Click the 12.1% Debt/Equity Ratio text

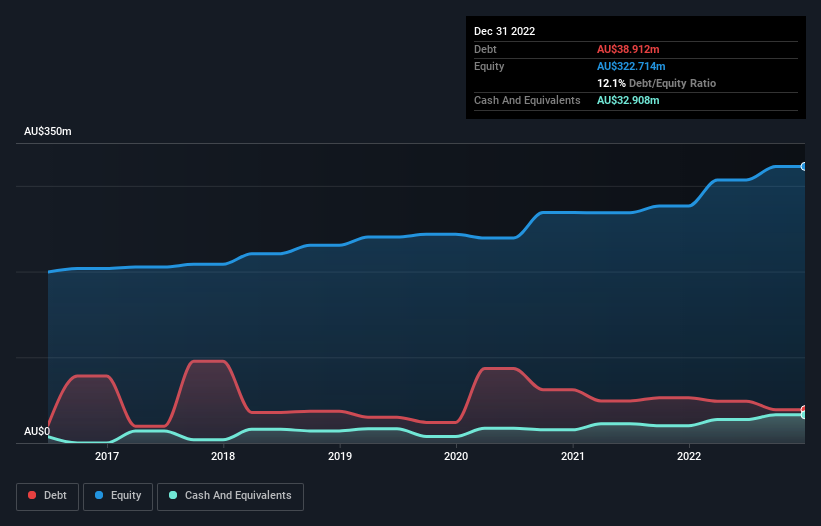point(657,83)
